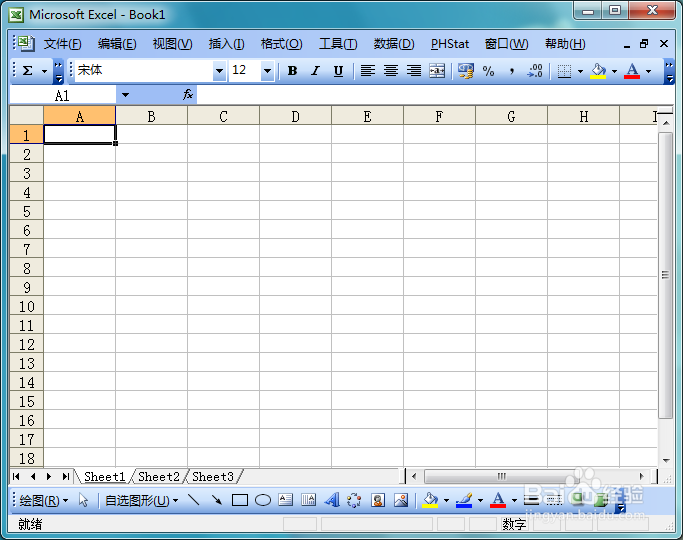Viewport: 683px width, 540px height.
Task: Open 自选图形(U) AutoShapes menu
Action: pos(142,501)
